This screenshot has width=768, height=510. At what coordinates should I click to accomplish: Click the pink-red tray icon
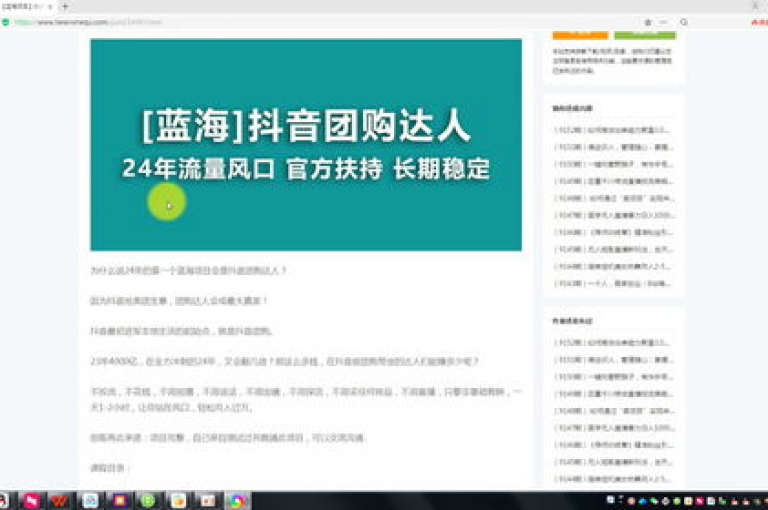tap(699, 501)
